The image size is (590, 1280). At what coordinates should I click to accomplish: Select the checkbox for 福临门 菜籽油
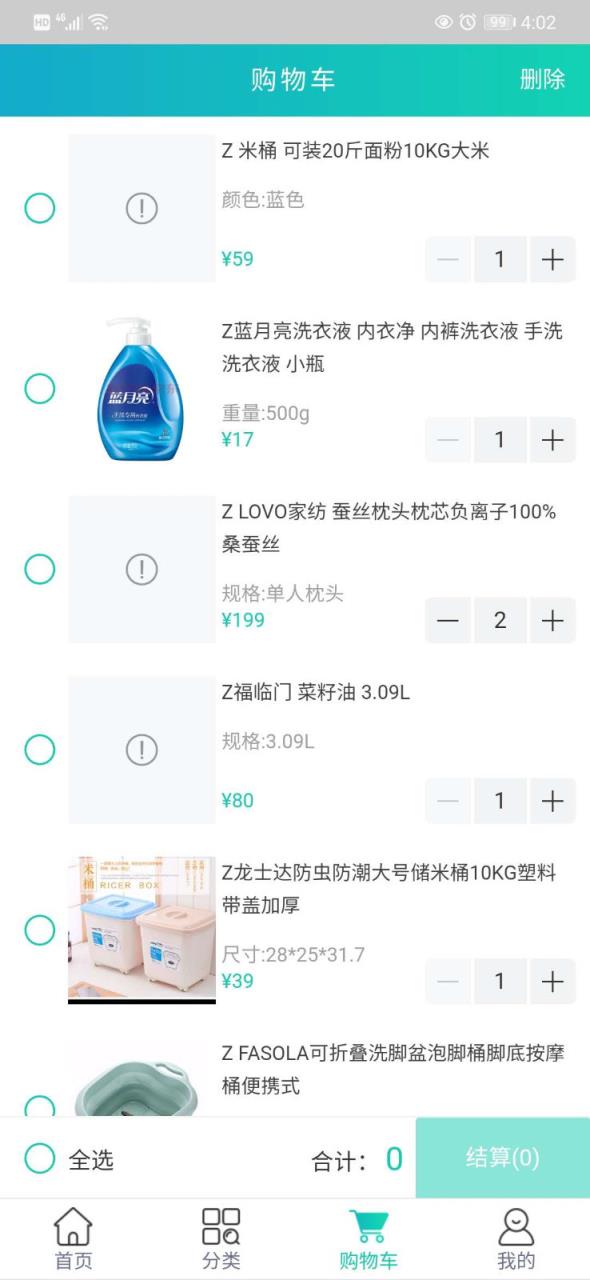[38, 747]
